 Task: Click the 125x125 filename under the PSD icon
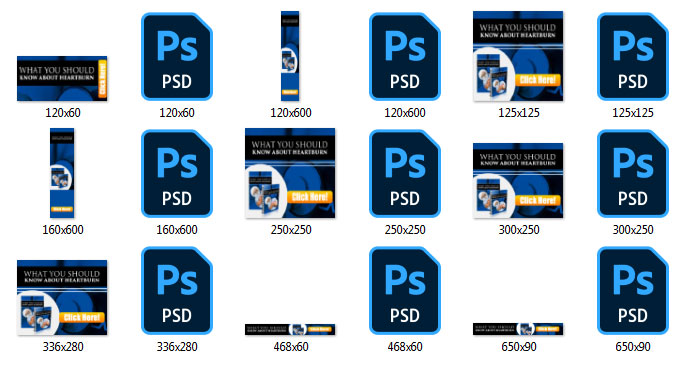click(633, 113)
